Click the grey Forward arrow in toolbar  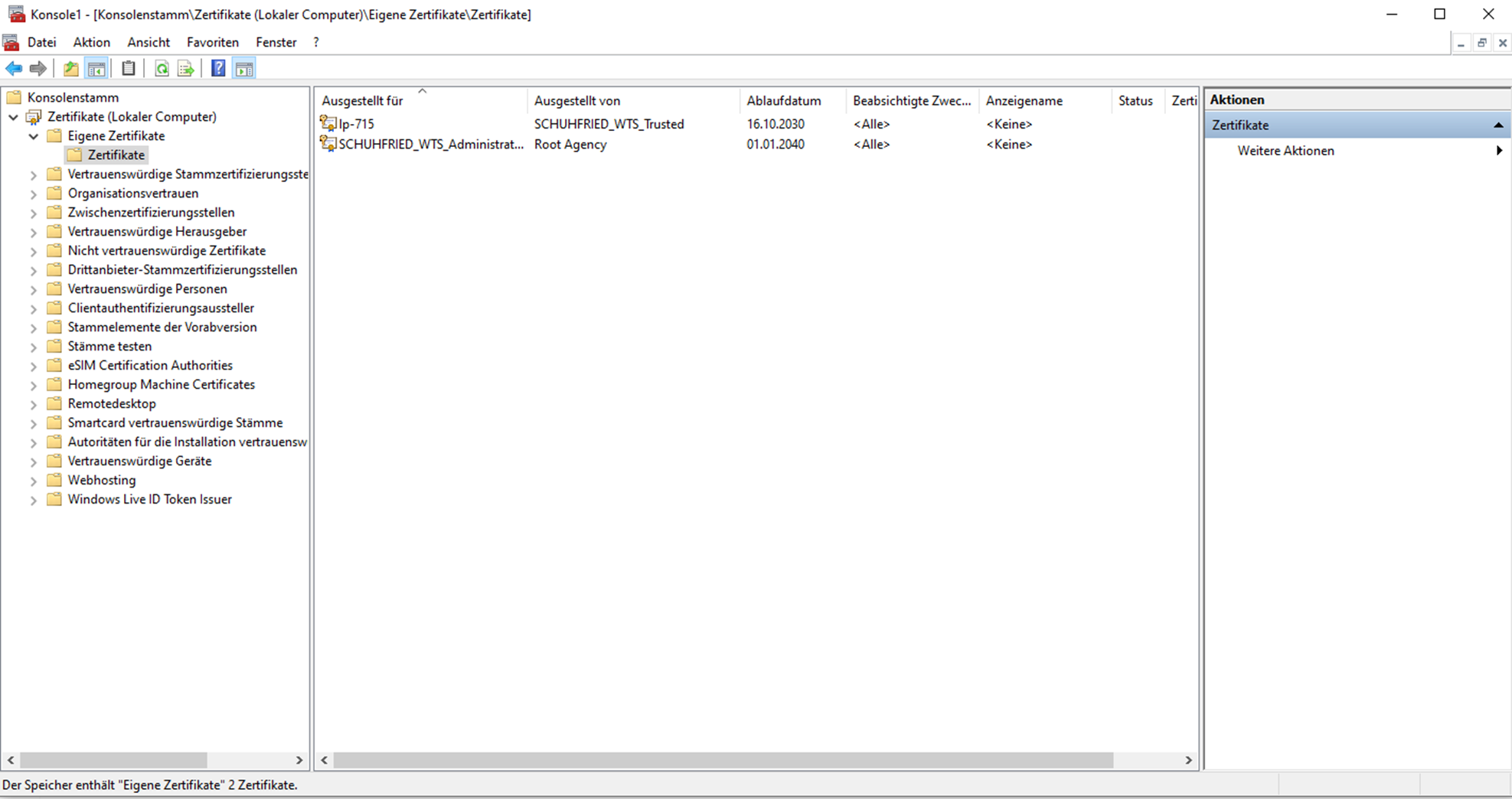(38, 69)
